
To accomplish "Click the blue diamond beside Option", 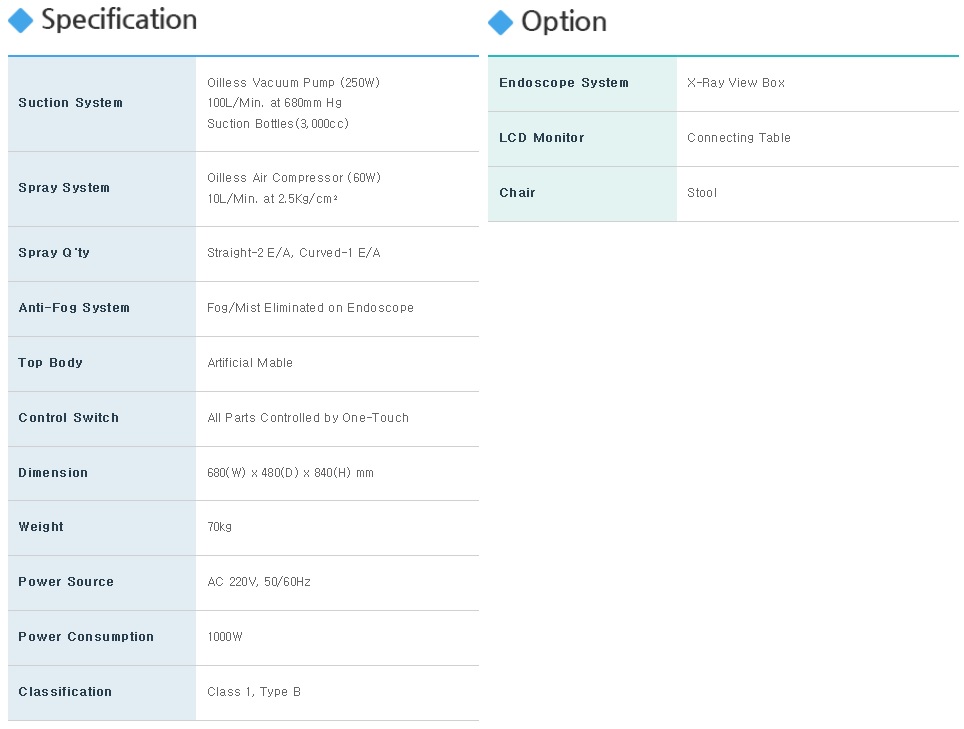I will tap(500, 23).
